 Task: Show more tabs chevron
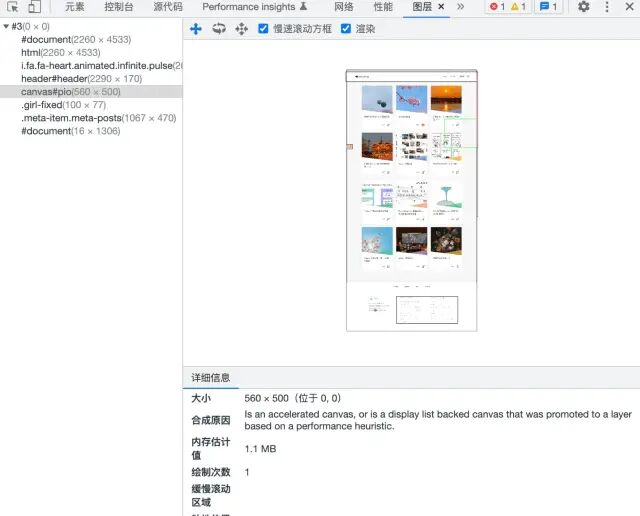click(x=460, y=7)
